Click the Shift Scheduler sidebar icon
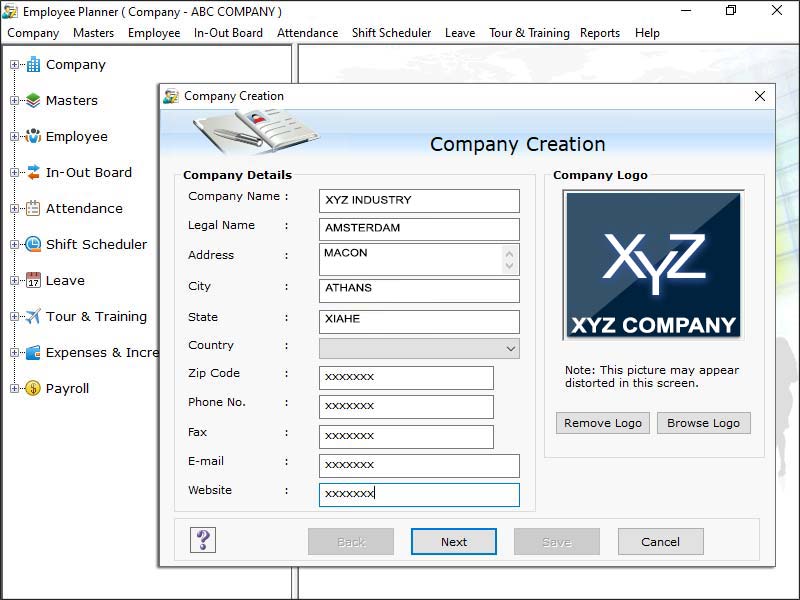Image resolution: width=800 pixels, height=600 pixels. click(x=34, y=244)
